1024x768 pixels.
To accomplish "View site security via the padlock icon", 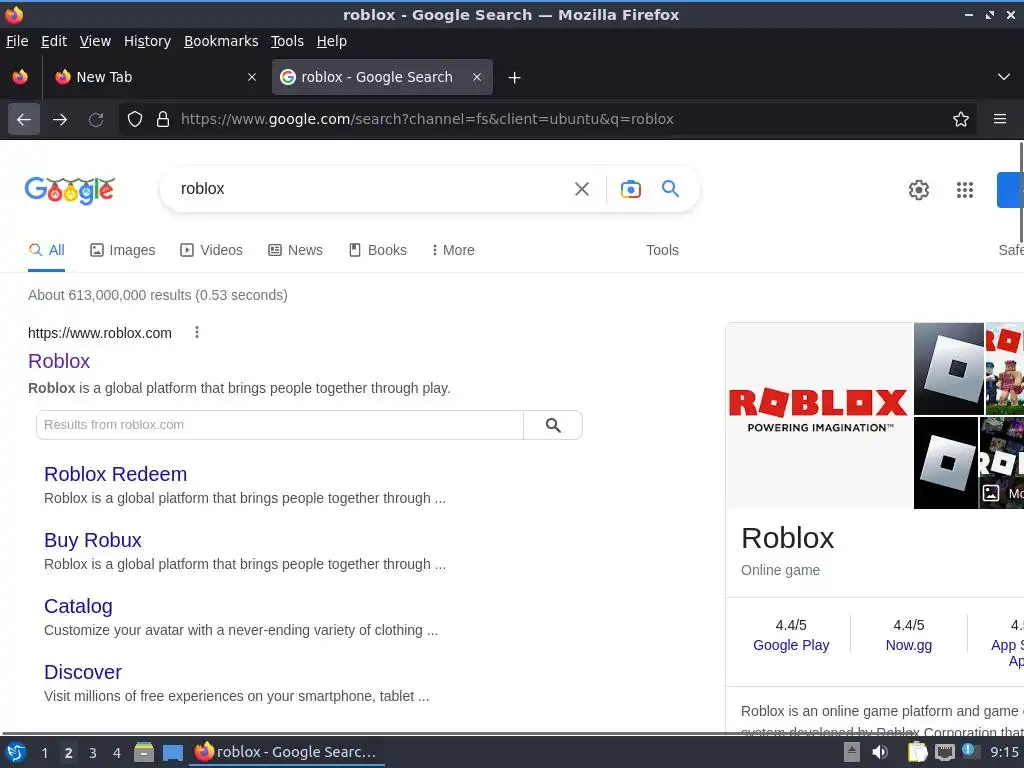I will (x=163, y=119).
